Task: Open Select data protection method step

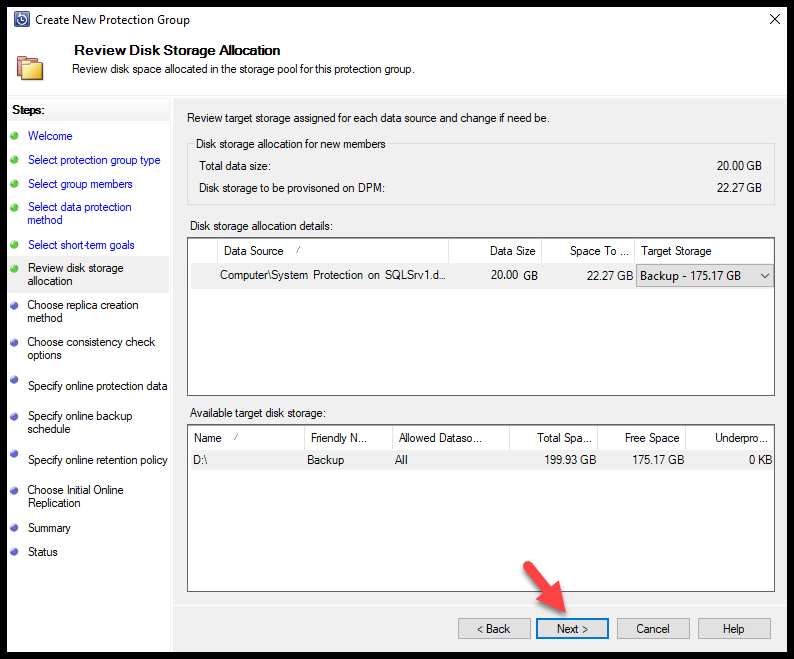Action: (80, 213)
